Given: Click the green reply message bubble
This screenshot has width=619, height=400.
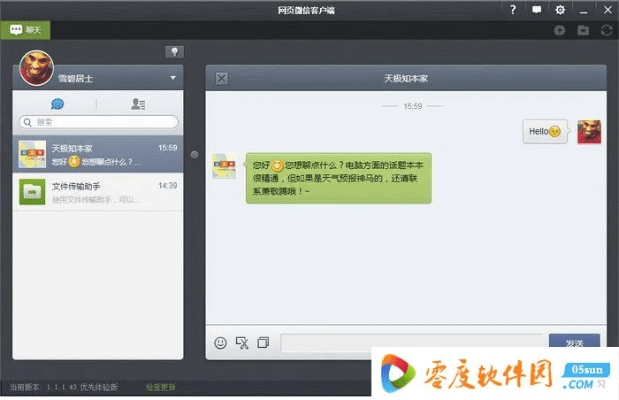Looking at the screenshot, I should 338,178.
